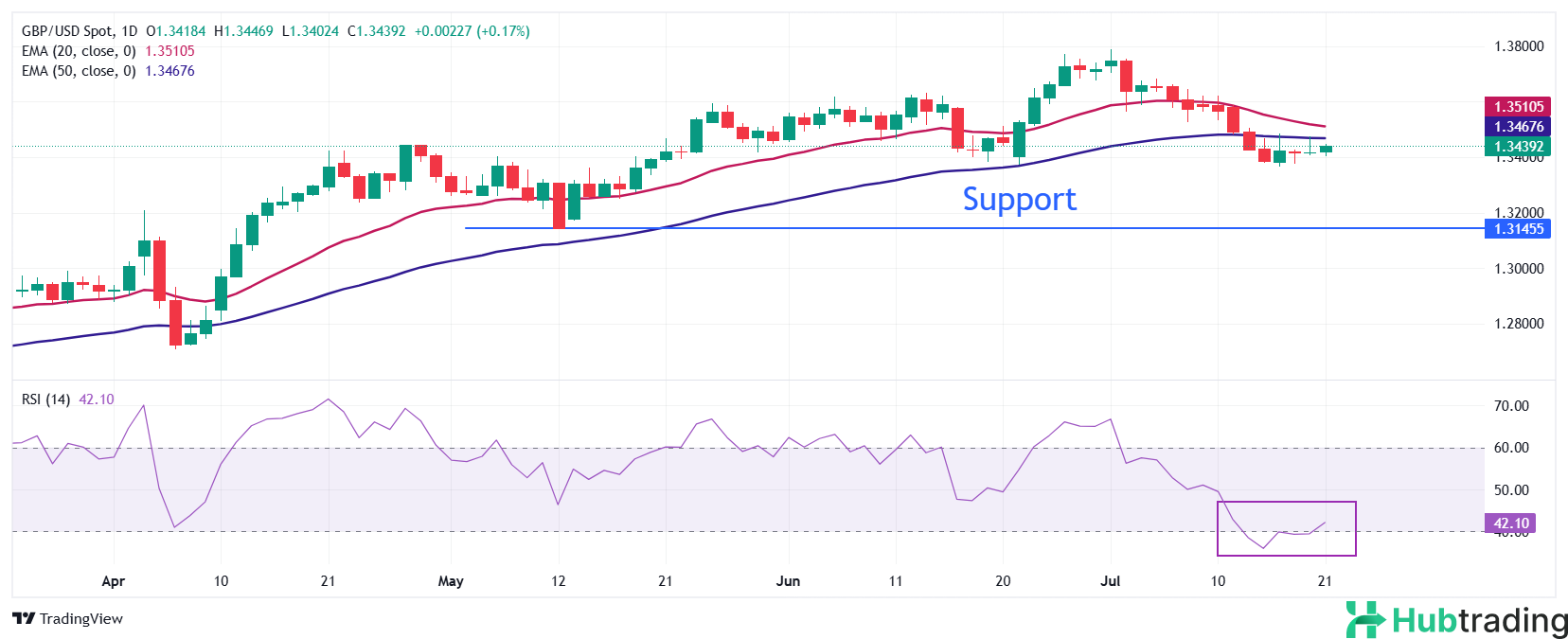
Task: Click the dark blue 1.34676 price tag
Action: 1518,127
